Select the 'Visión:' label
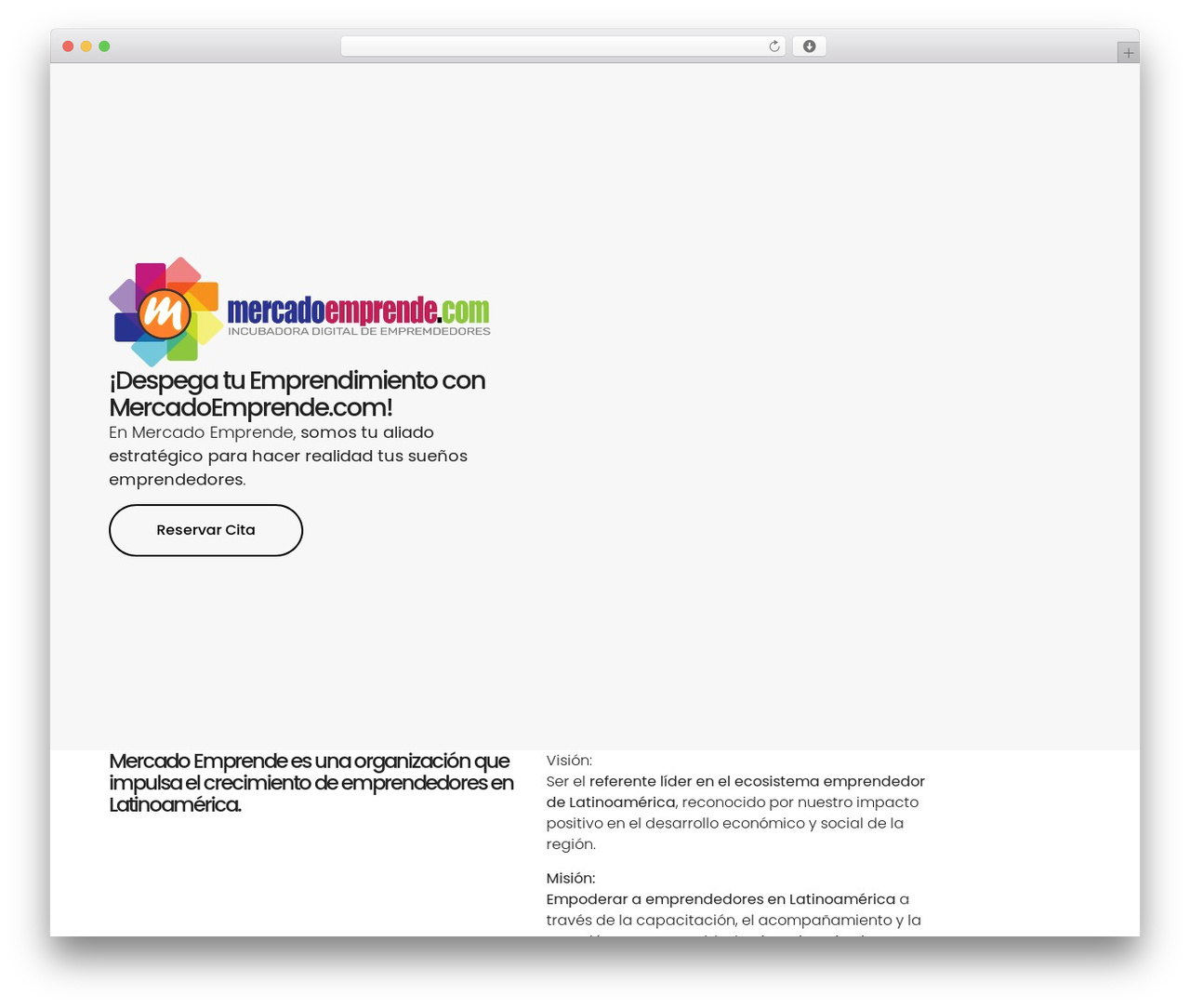Image resolution: width=1190 pixels, height=1008 pixels. (x=569, y=761)
